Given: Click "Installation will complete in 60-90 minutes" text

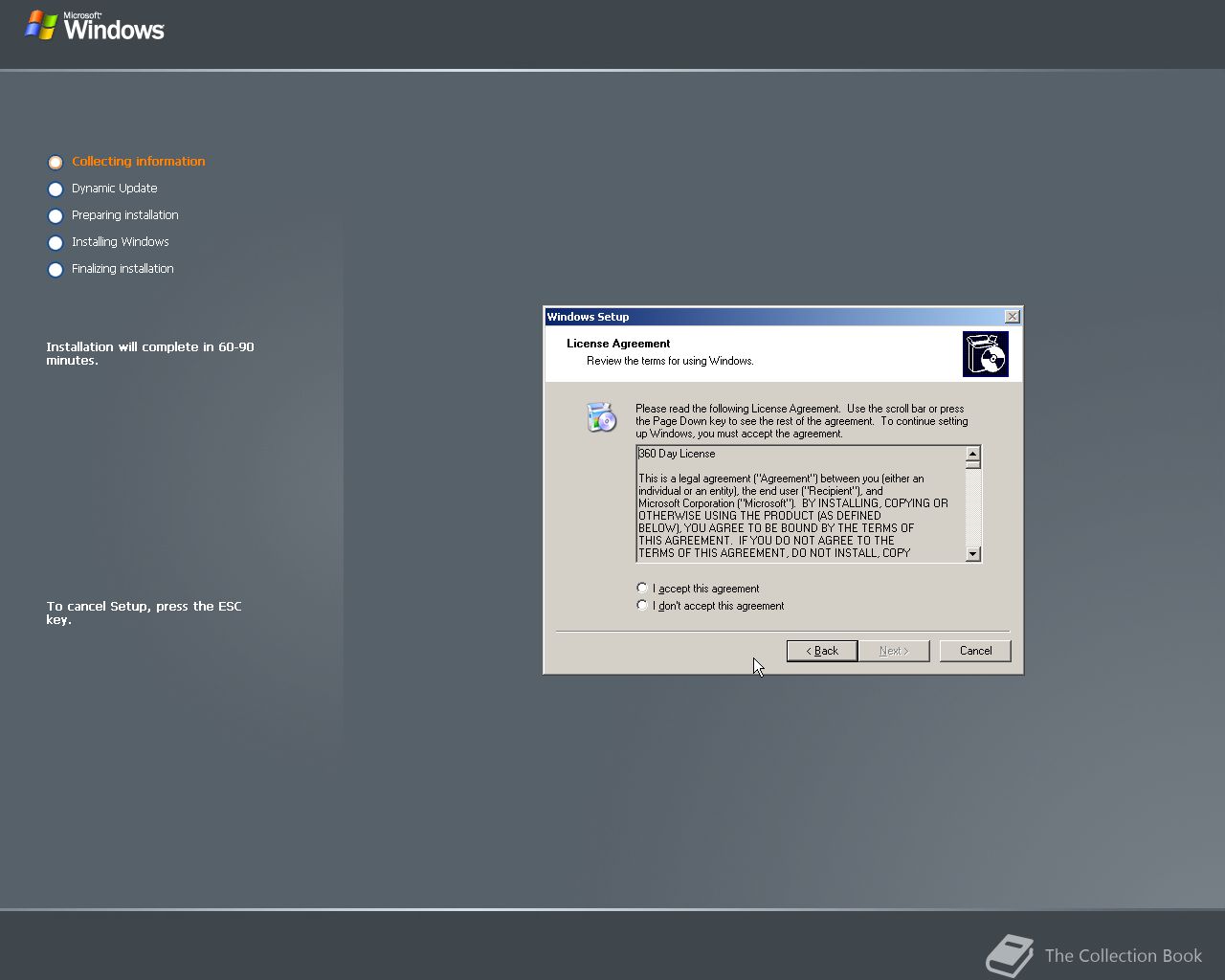Looking at the screenshot, I should coord(150,353).
